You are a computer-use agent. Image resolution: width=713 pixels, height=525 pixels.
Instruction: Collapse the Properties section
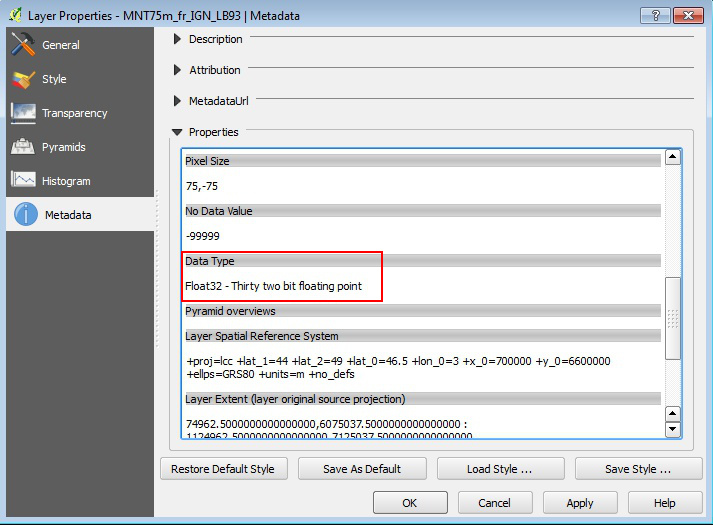[177, 132]
